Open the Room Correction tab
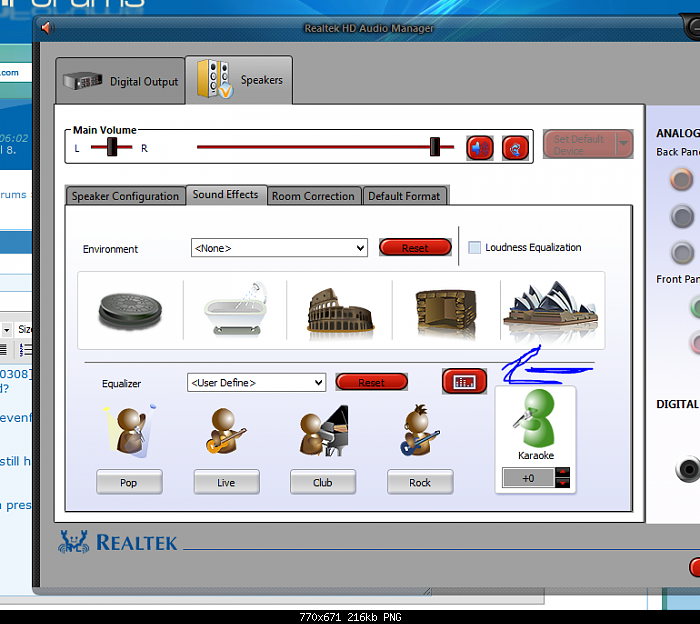 coord(313,196)
